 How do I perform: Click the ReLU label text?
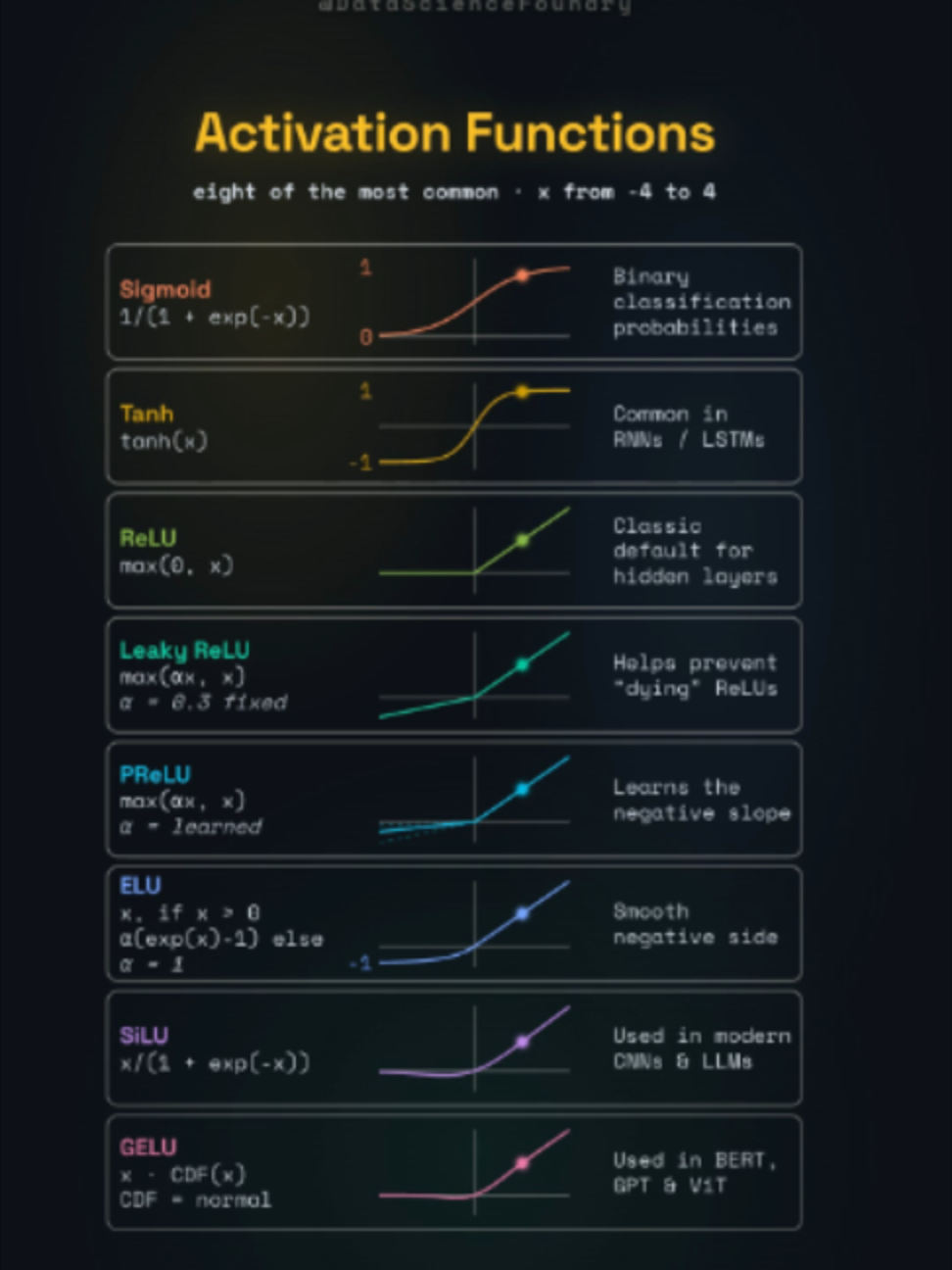(148, 538)
